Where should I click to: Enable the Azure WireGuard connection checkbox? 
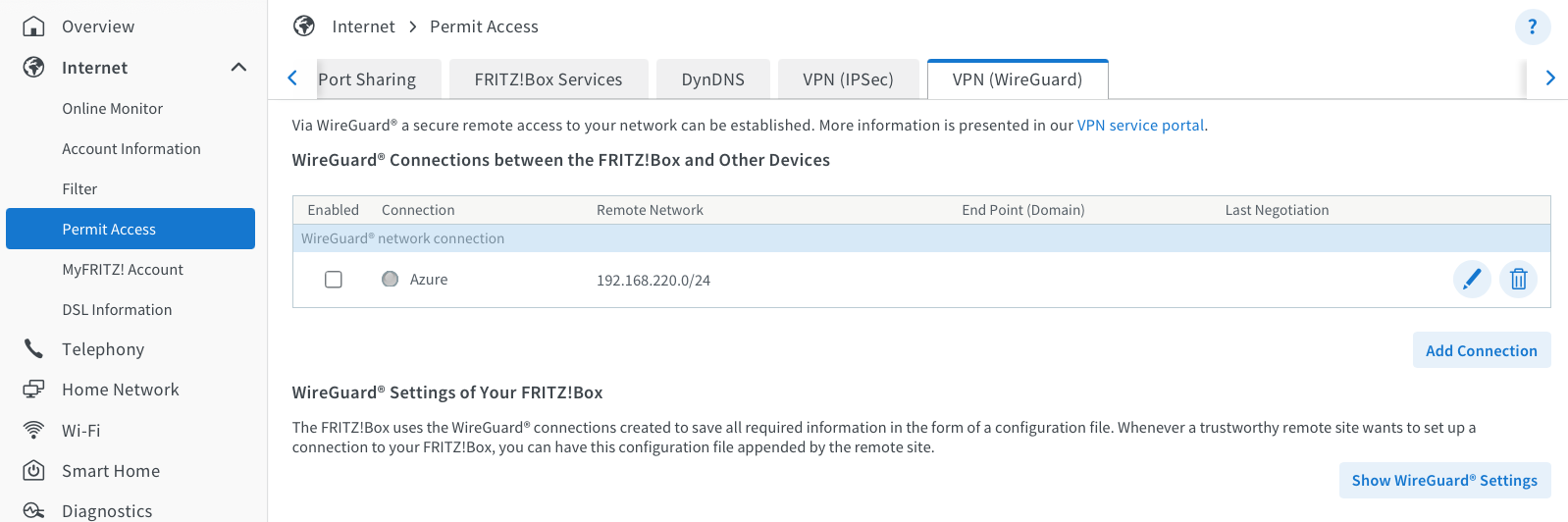pos(334,280)
